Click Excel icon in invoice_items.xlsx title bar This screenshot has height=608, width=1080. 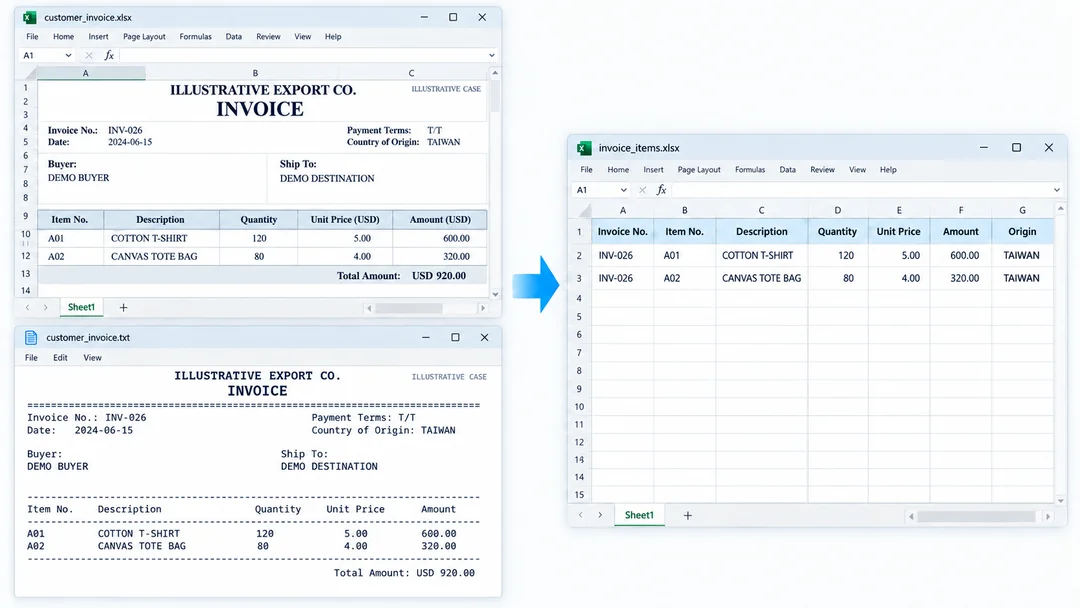tap(584, 148)
